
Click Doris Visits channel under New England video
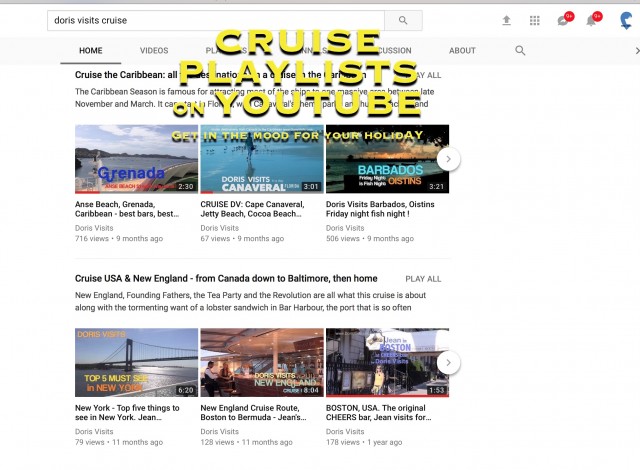pyautogui.click(x=219, y=432)
